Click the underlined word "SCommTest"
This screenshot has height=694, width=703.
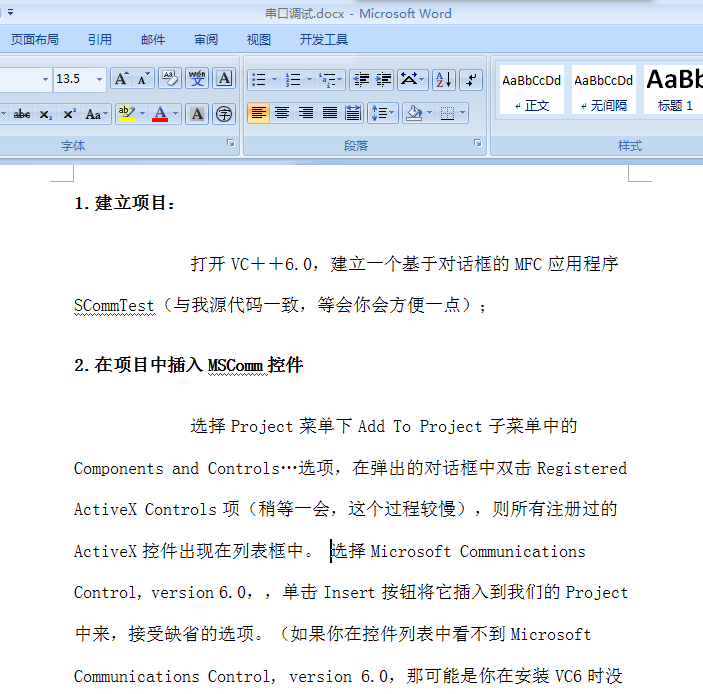click(x=114, y=306)
